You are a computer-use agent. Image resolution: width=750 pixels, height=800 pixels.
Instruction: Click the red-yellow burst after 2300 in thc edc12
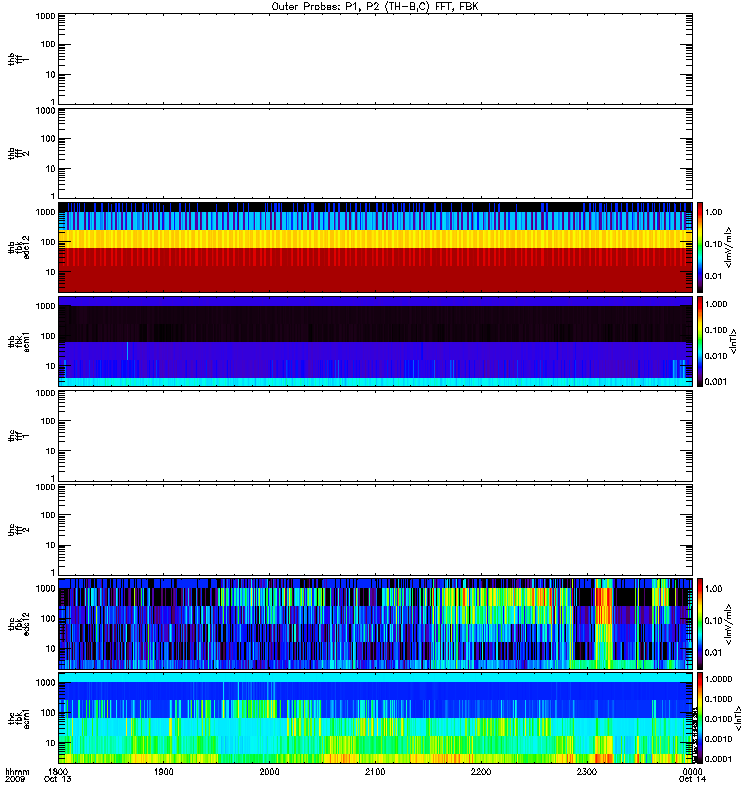point(604,625)
